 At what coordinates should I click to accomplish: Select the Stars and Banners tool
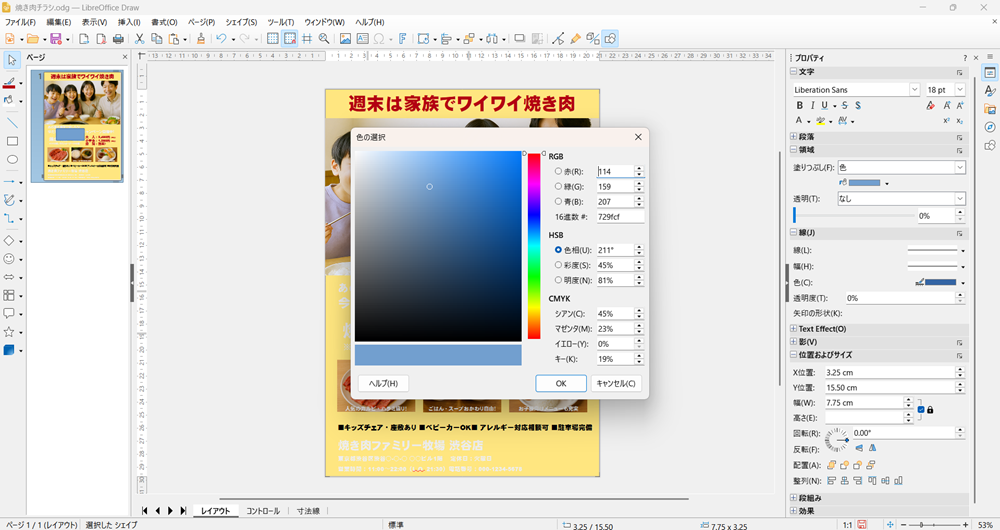coord(9,332)
